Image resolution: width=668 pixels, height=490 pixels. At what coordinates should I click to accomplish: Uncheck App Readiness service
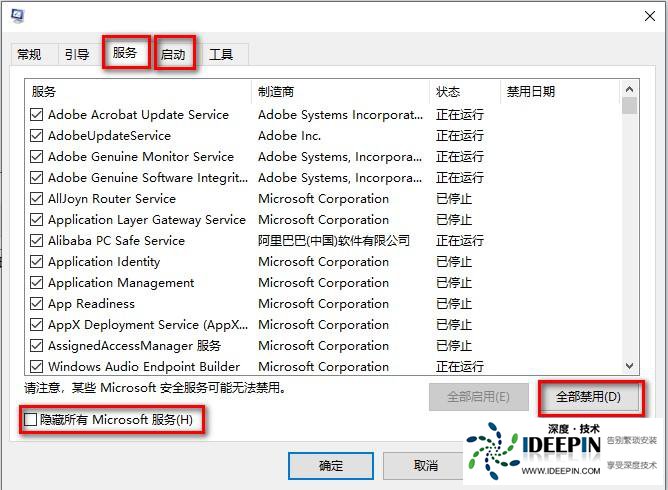click(37, 303)
